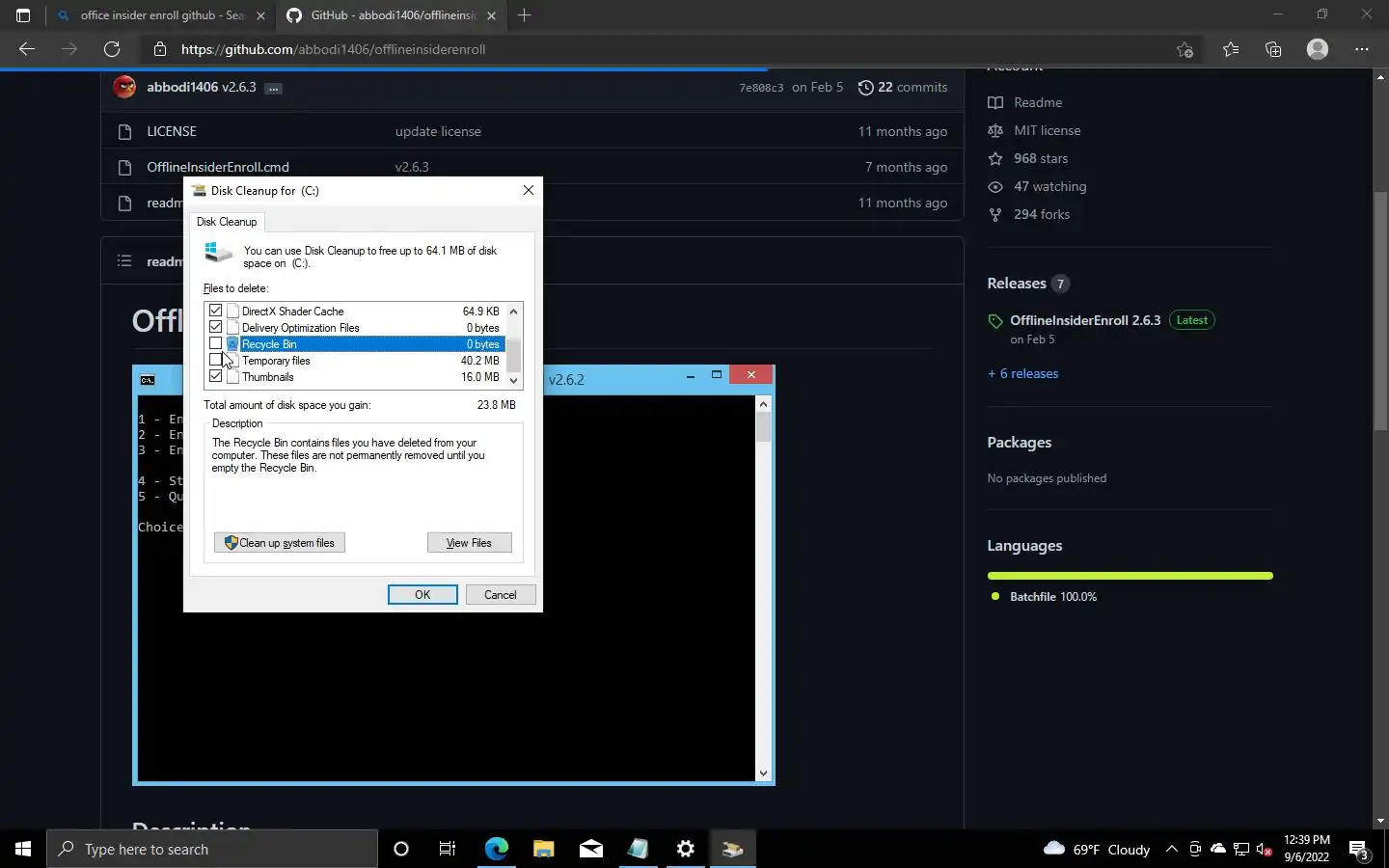Select DirectX Shader Cache row text
The width and height of the screenshot is (1389, 868).
click(x=292, y=312)
